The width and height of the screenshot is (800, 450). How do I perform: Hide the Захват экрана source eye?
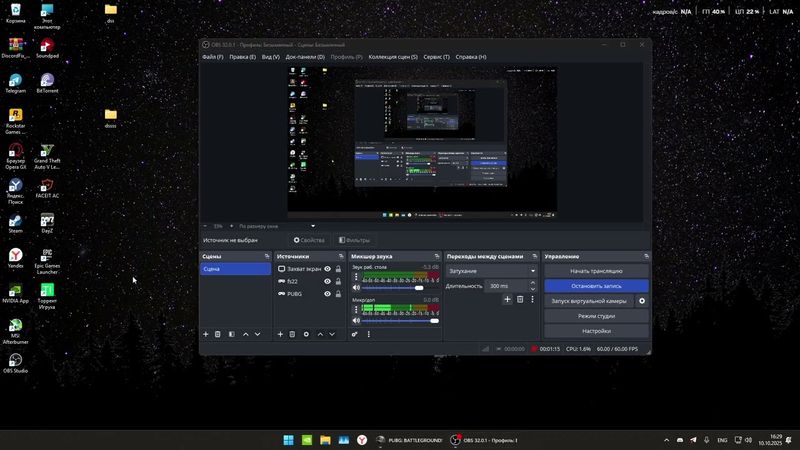[x=327, y=269]
